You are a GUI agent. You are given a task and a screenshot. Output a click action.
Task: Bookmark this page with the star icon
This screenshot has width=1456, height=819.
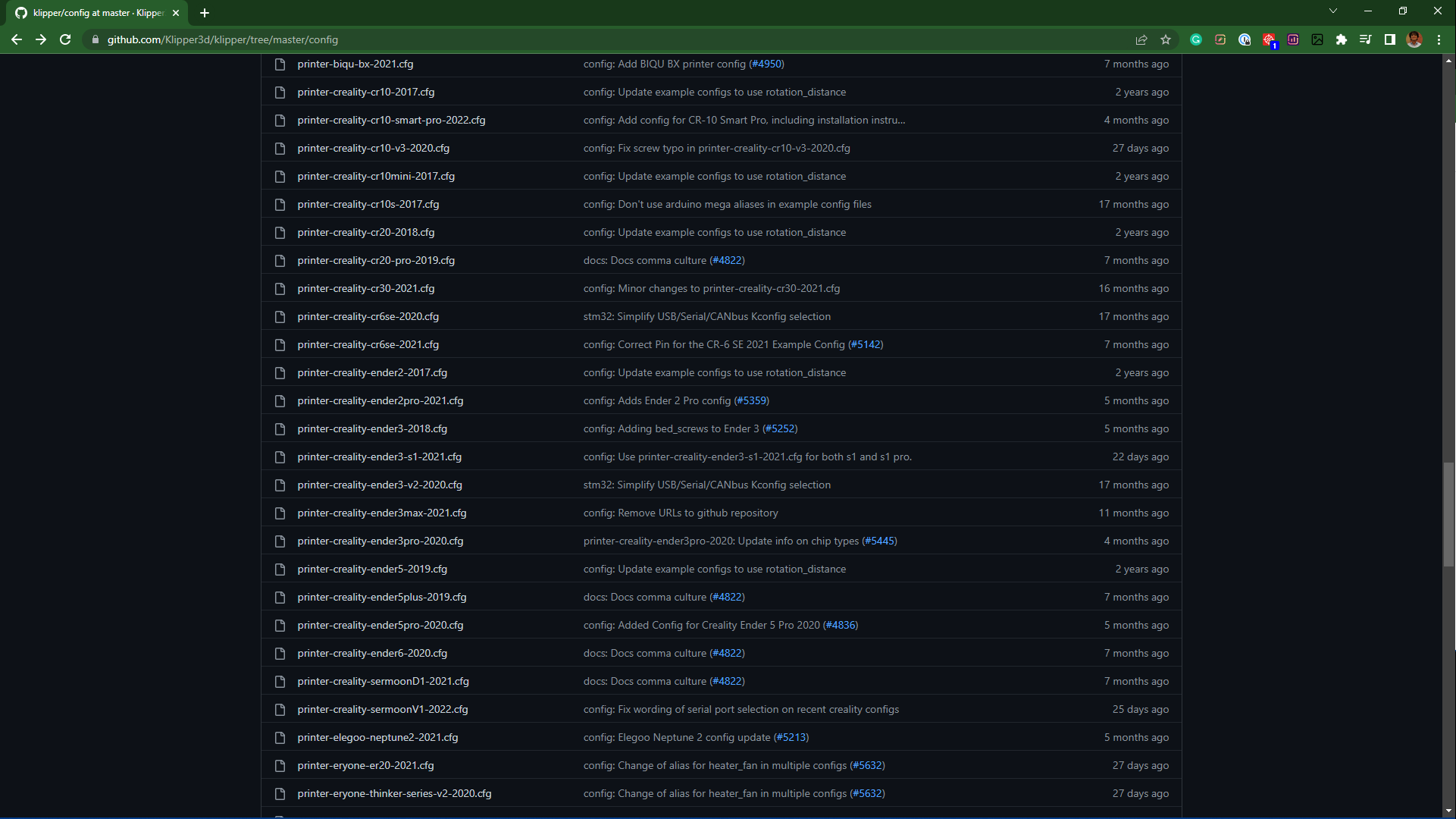coord(1166,39)
